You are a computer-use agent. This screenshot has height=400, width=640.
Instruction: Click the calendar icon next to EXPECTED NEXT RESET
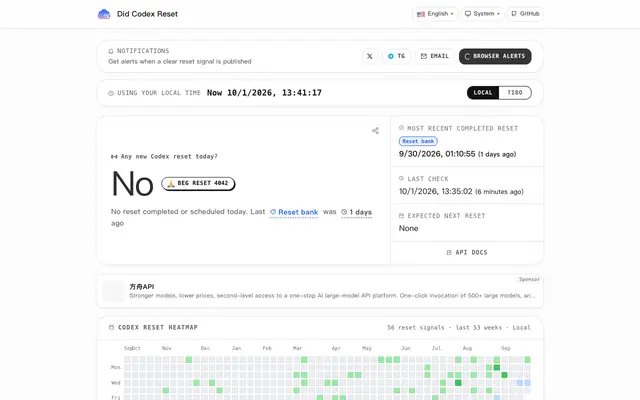[x=401, y=216]
